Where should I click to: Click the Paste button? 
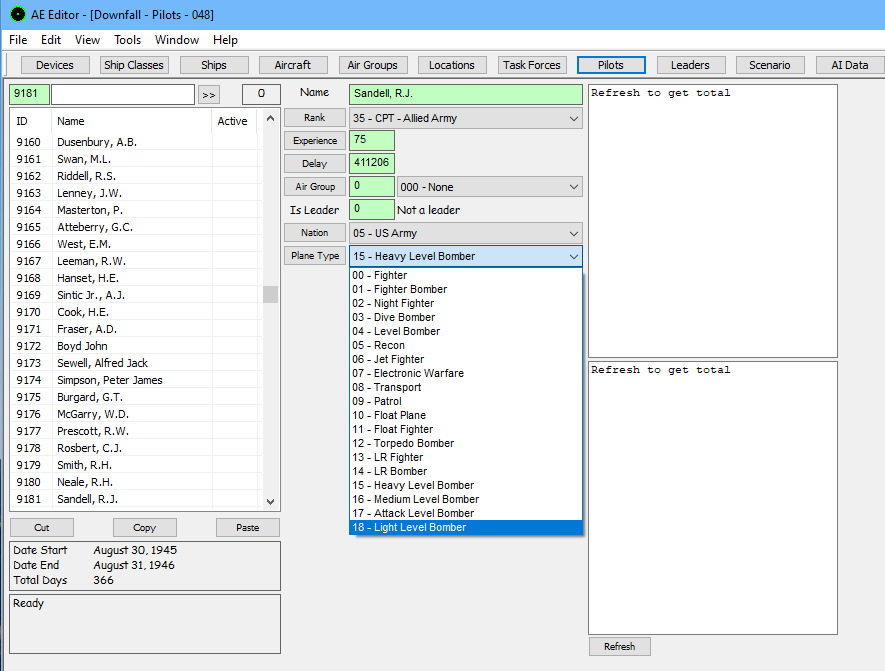248,528
